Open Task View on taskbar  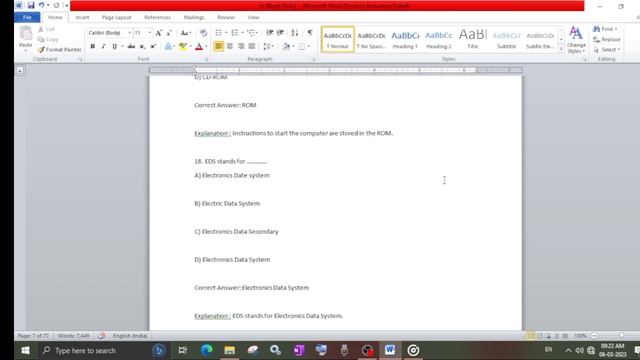(x=182, y=350)
